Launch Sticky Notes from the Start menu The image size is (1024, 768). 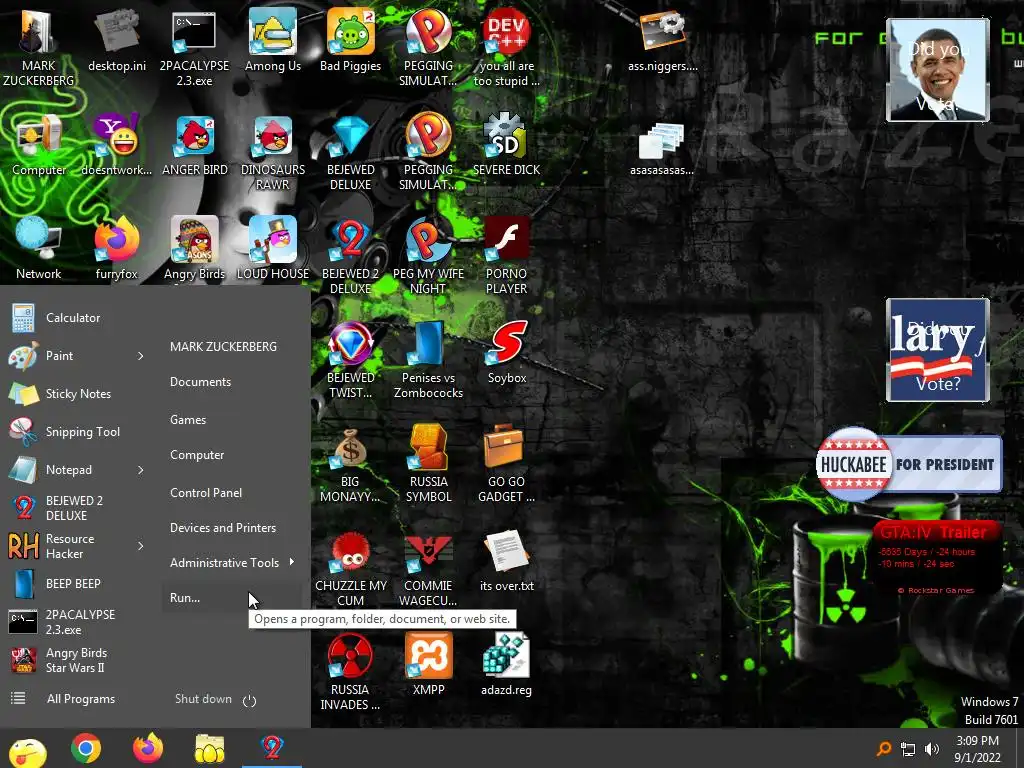(77, 394)
